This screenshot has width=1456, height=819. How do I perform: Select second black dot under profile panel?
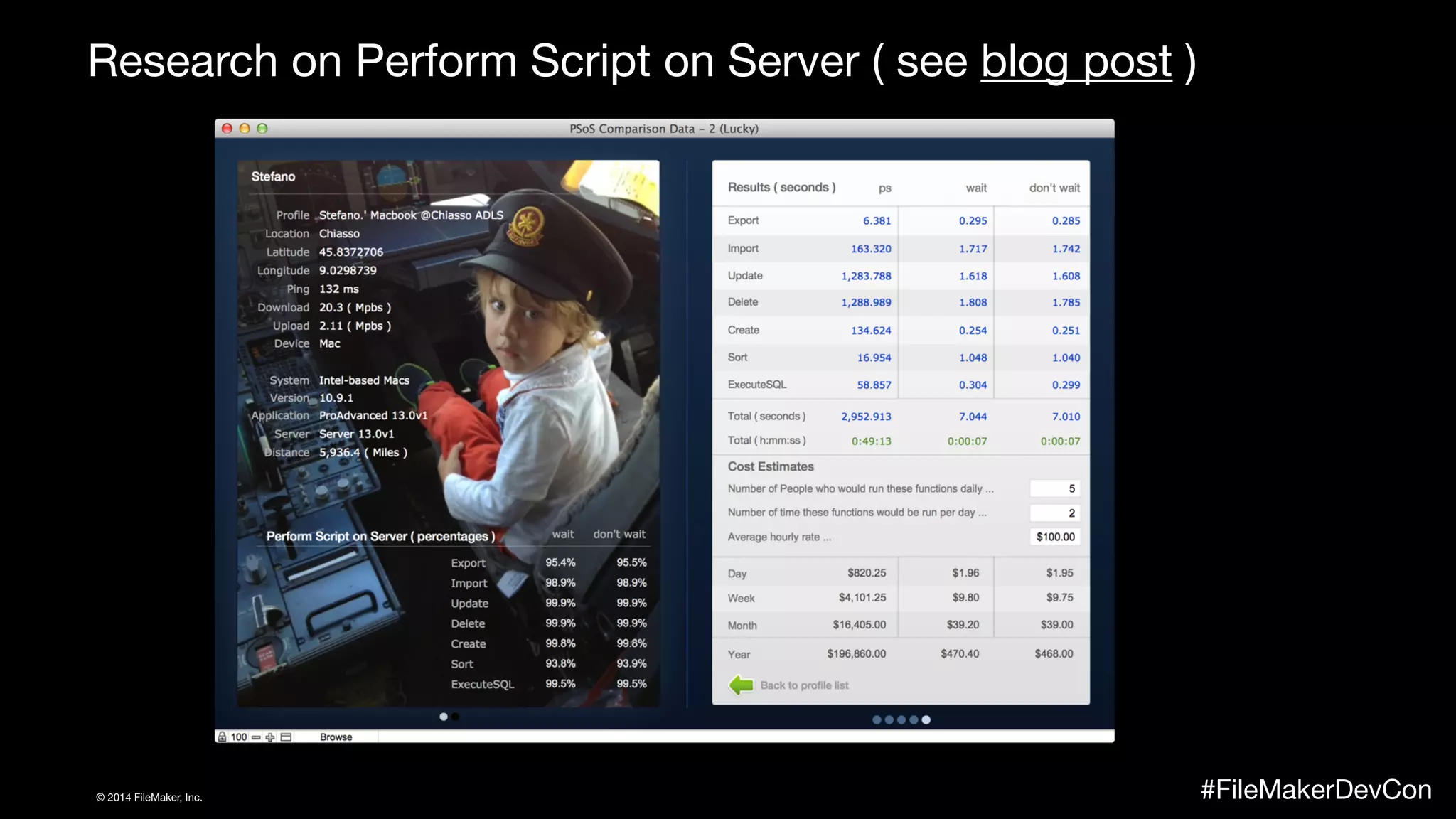(455, 717)
